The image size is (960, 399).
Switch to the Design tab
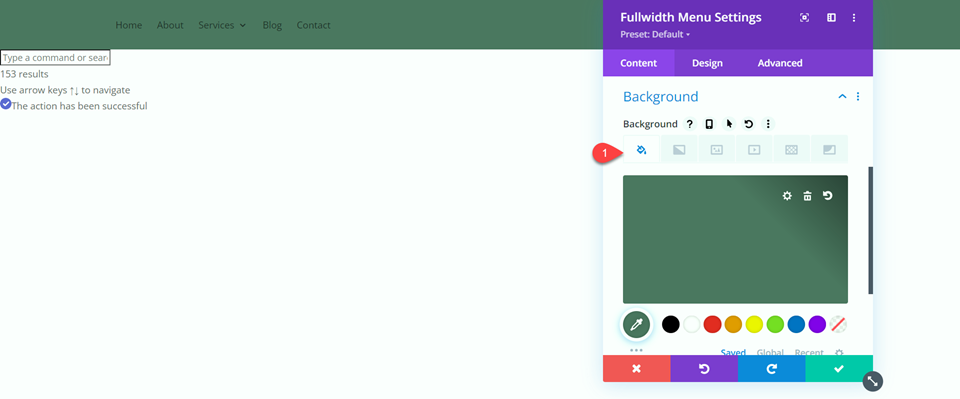[x=707, y=63]
